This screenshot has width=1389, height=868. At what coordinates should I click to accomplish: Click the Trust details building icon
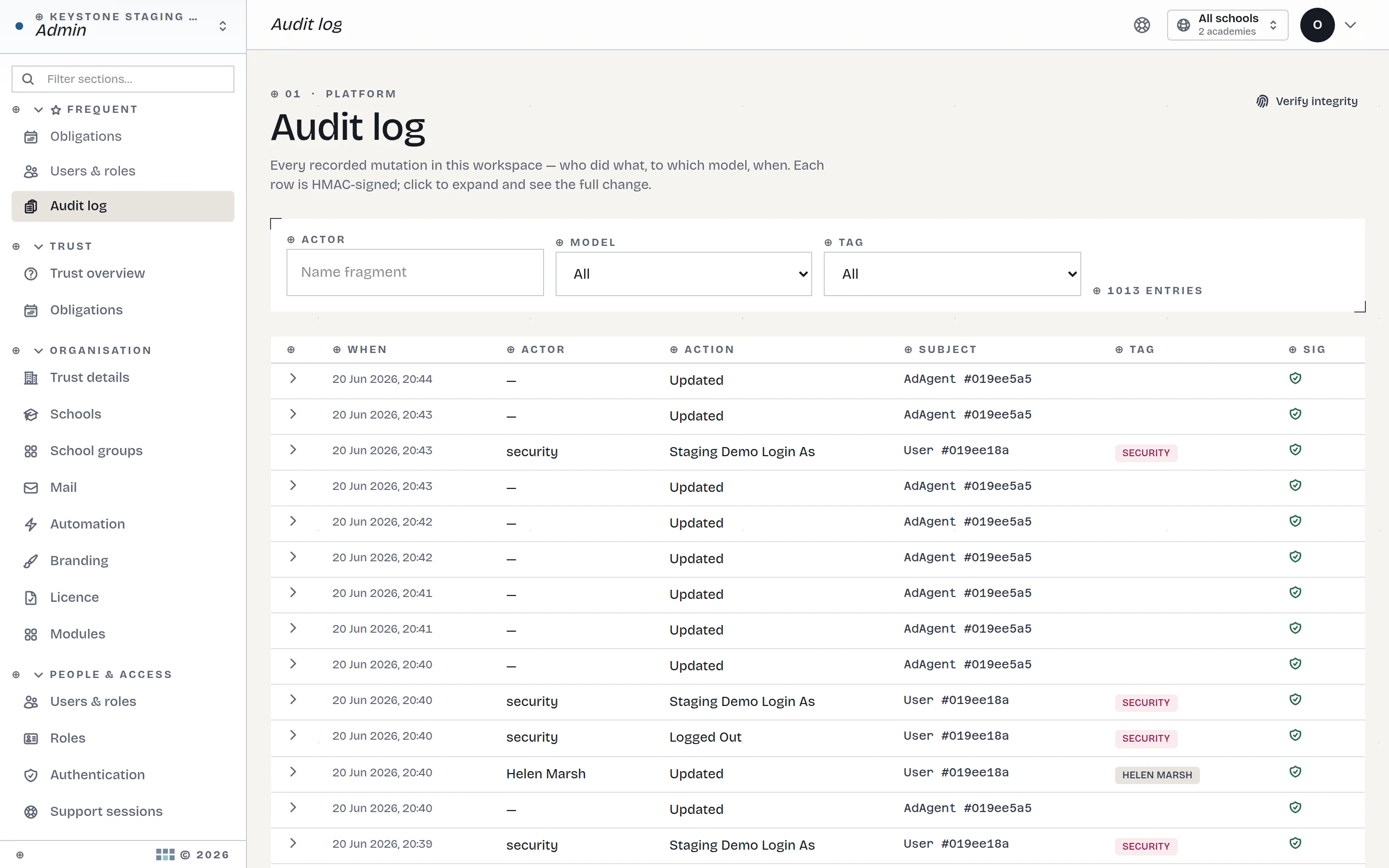[31, 379]
